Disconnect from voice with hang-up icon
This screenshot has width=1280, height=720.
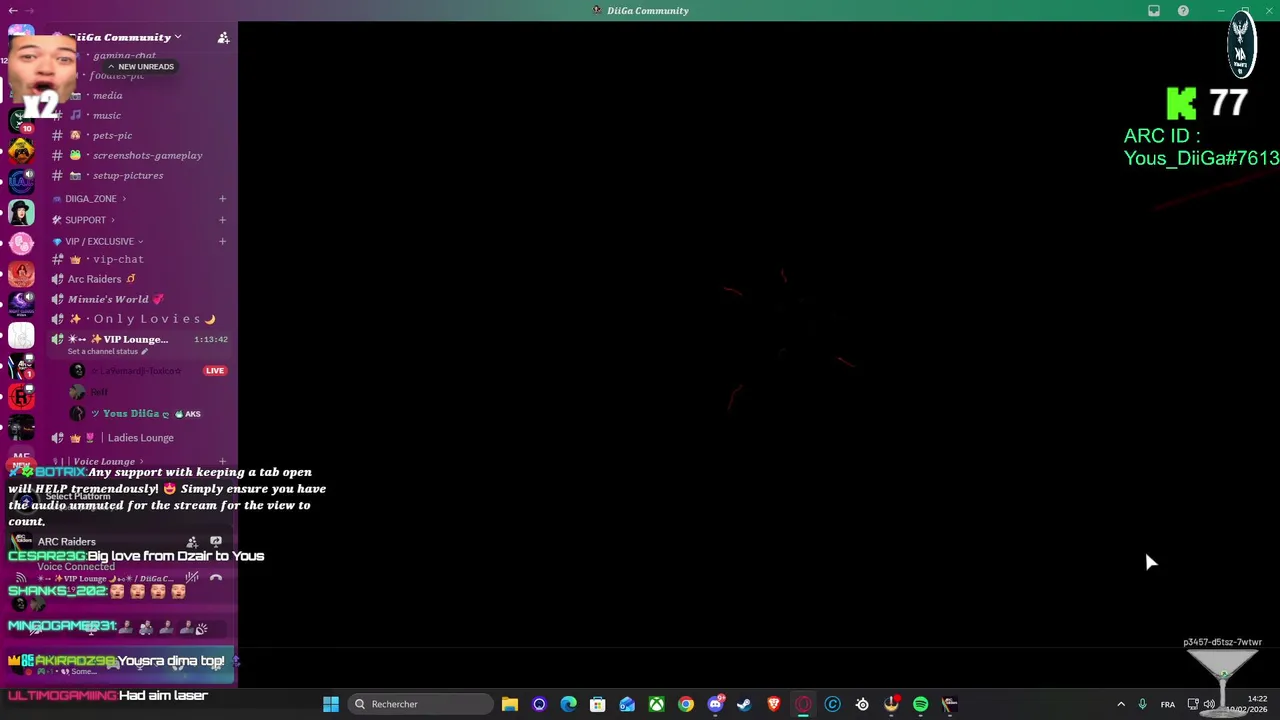[216, 578]
